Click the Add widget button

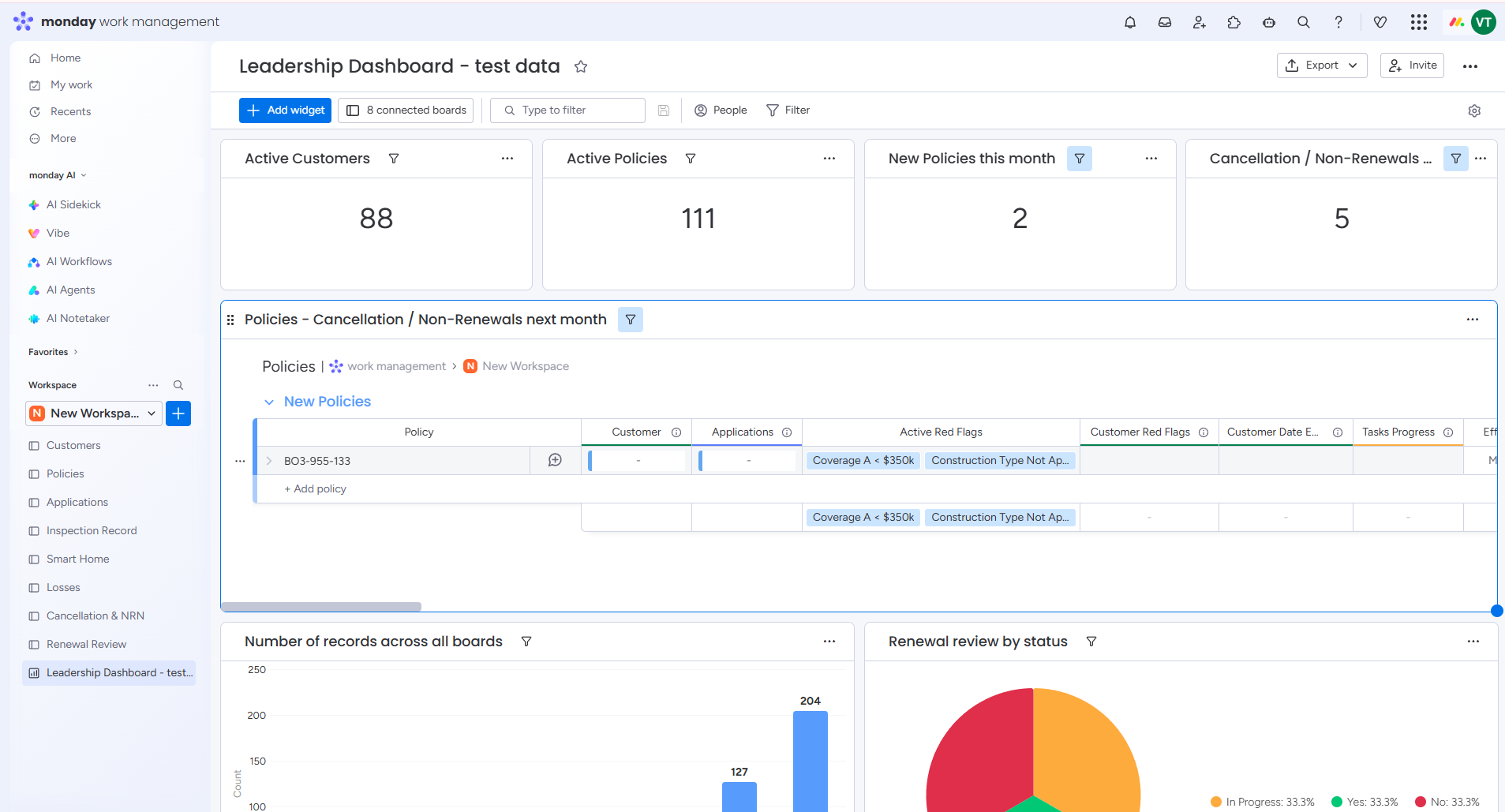[285, 110]
